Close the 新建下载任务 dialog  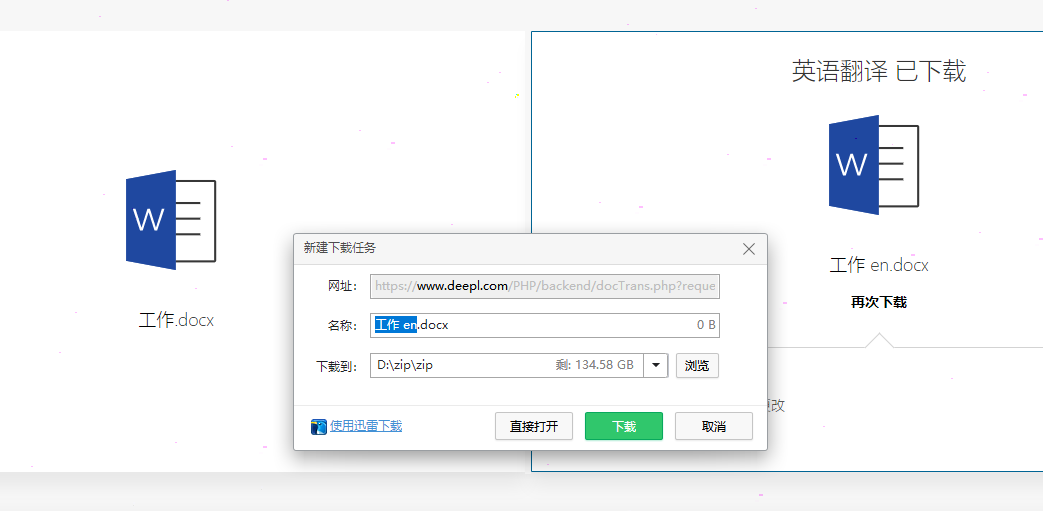pyautogui.click(x=748, y=249)
